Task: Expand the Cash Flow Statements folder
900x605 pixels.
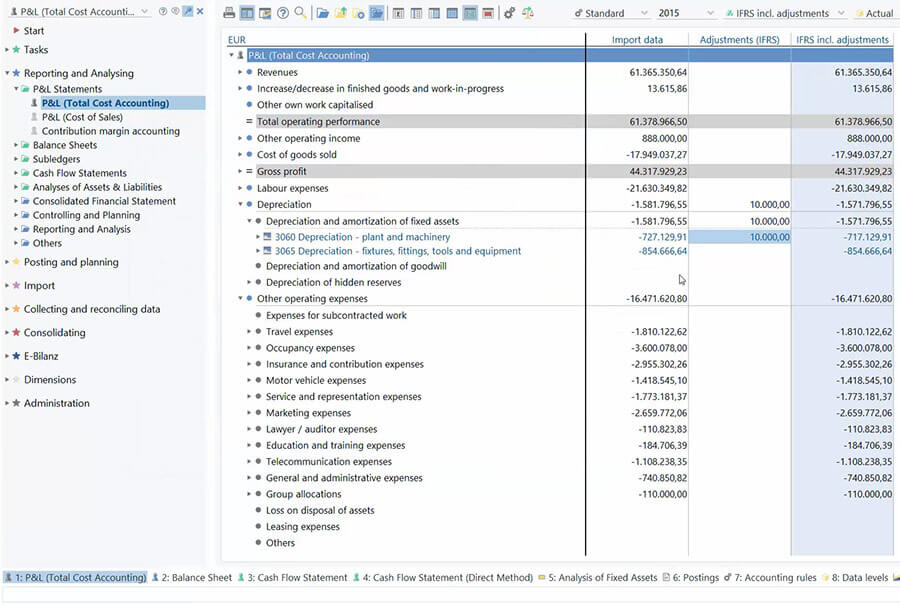Action: click(x=16, y=173)
